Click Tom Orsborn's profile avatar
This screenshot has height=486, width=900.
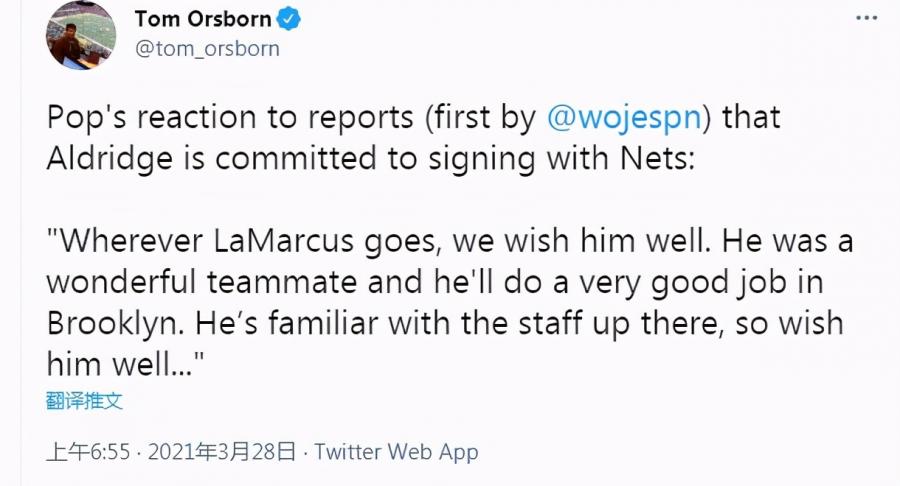[x=80, y=35]
